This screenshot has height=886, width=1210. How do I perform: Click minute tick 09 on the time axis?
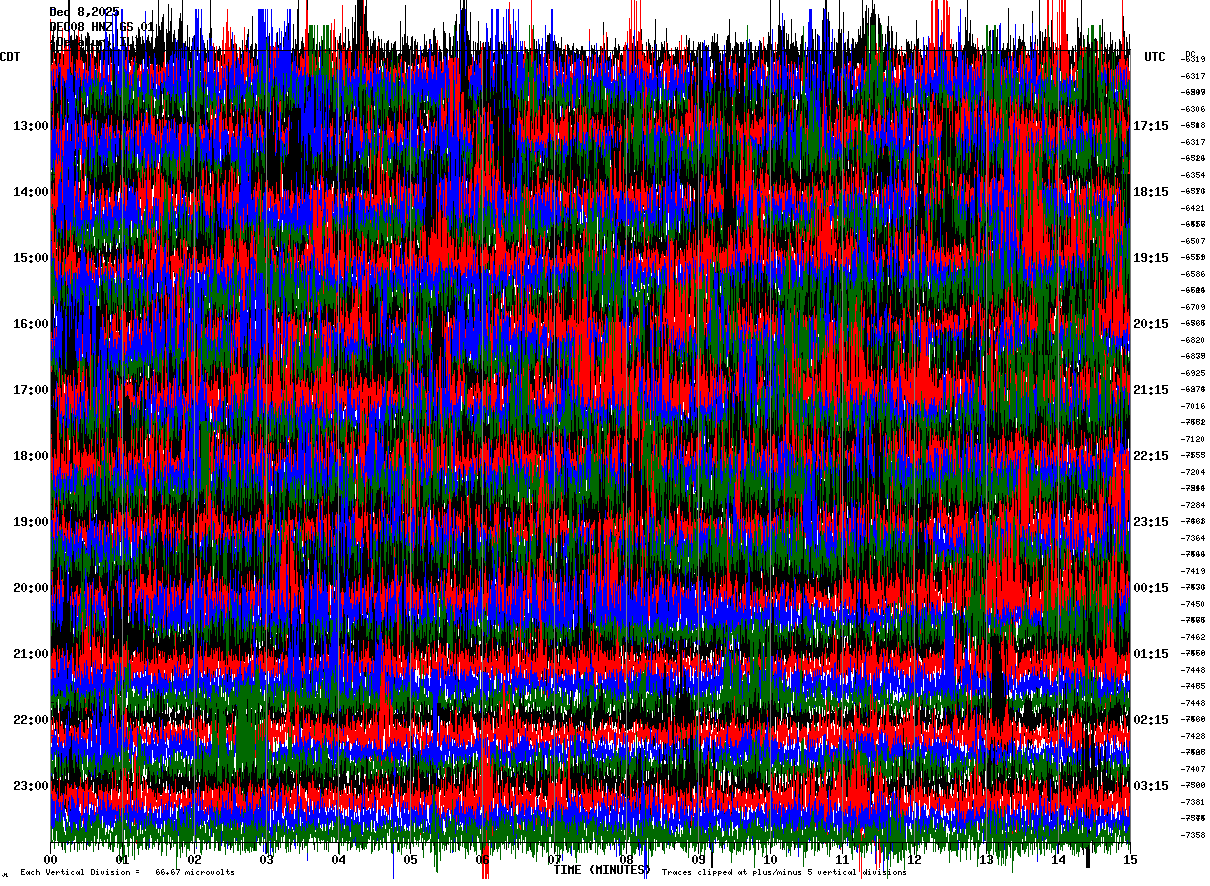[698, 860]
